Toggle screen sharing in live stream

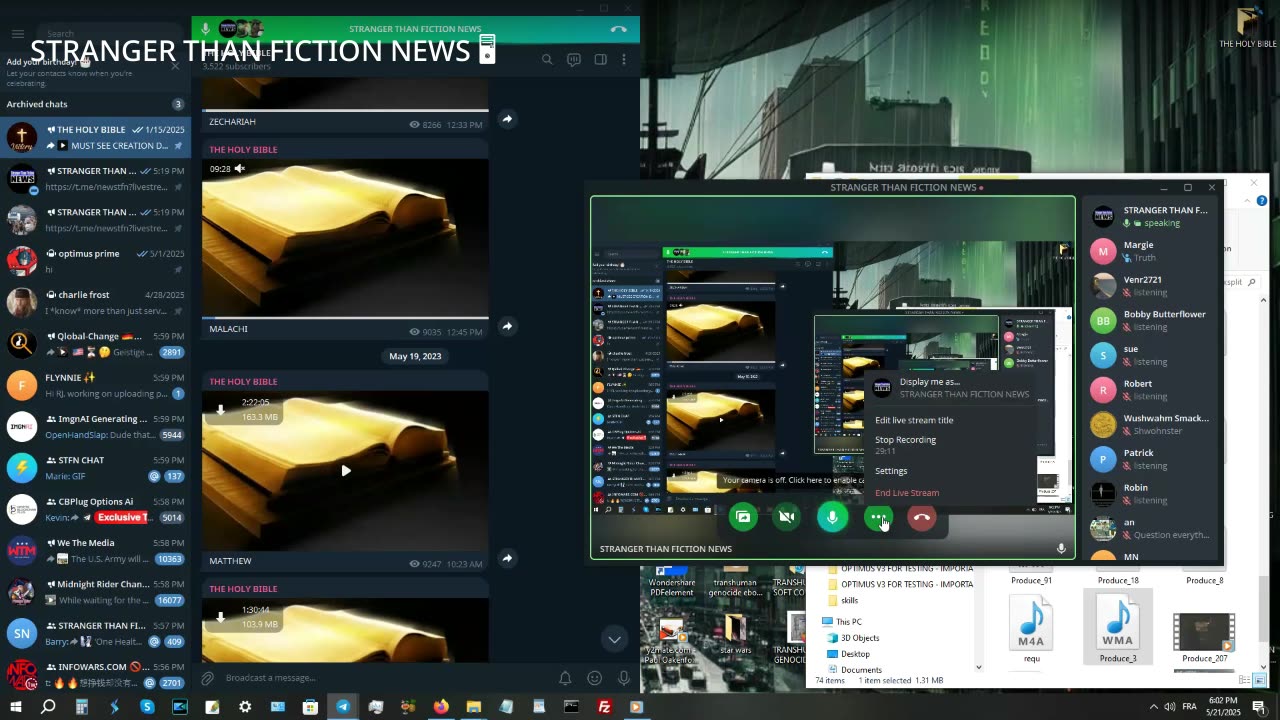[743, 517]
